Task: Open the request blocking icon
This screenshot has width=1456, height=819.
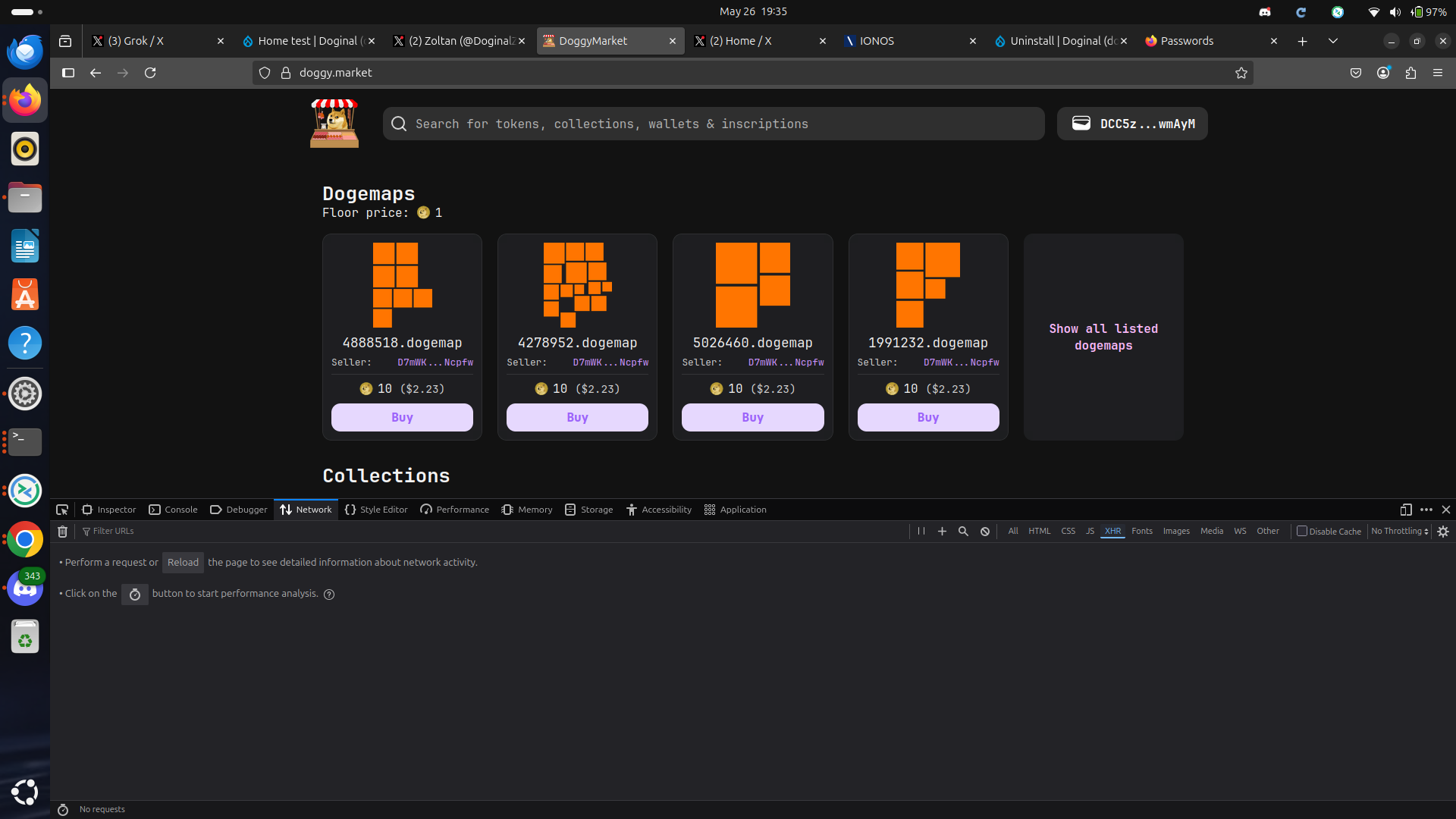Action: (985, 532)
